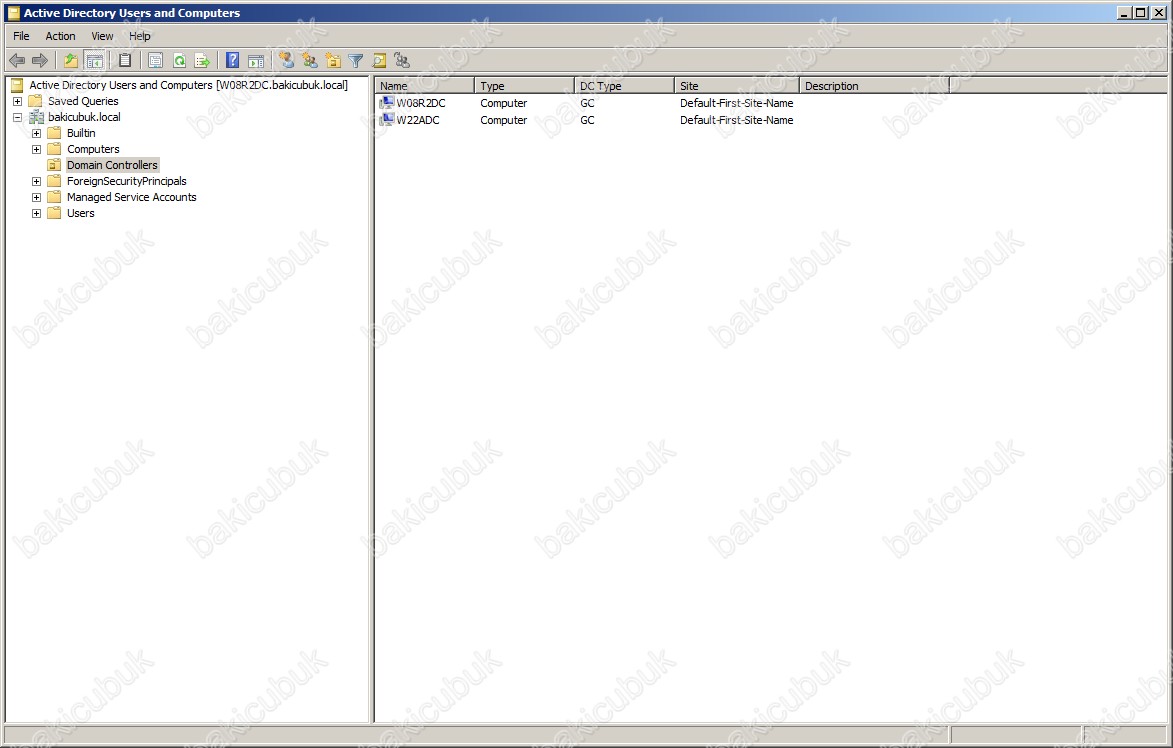The height and width of the screenshot is (748, 1173).
Task: Click the Back arrow toolbar icon
Action: click(16, 61)
